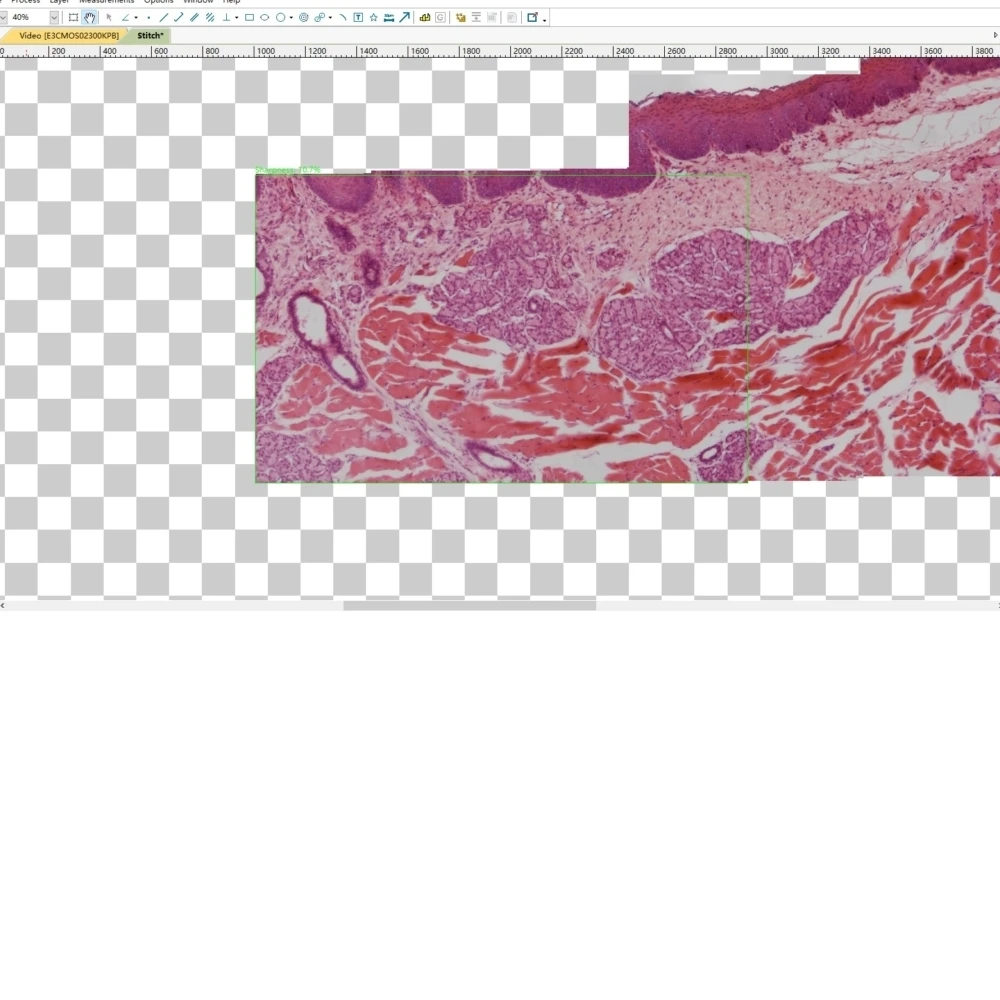Screen dimensions: 1000x1000
Task: Select the hand pan tool
Action: pos(89,18)
